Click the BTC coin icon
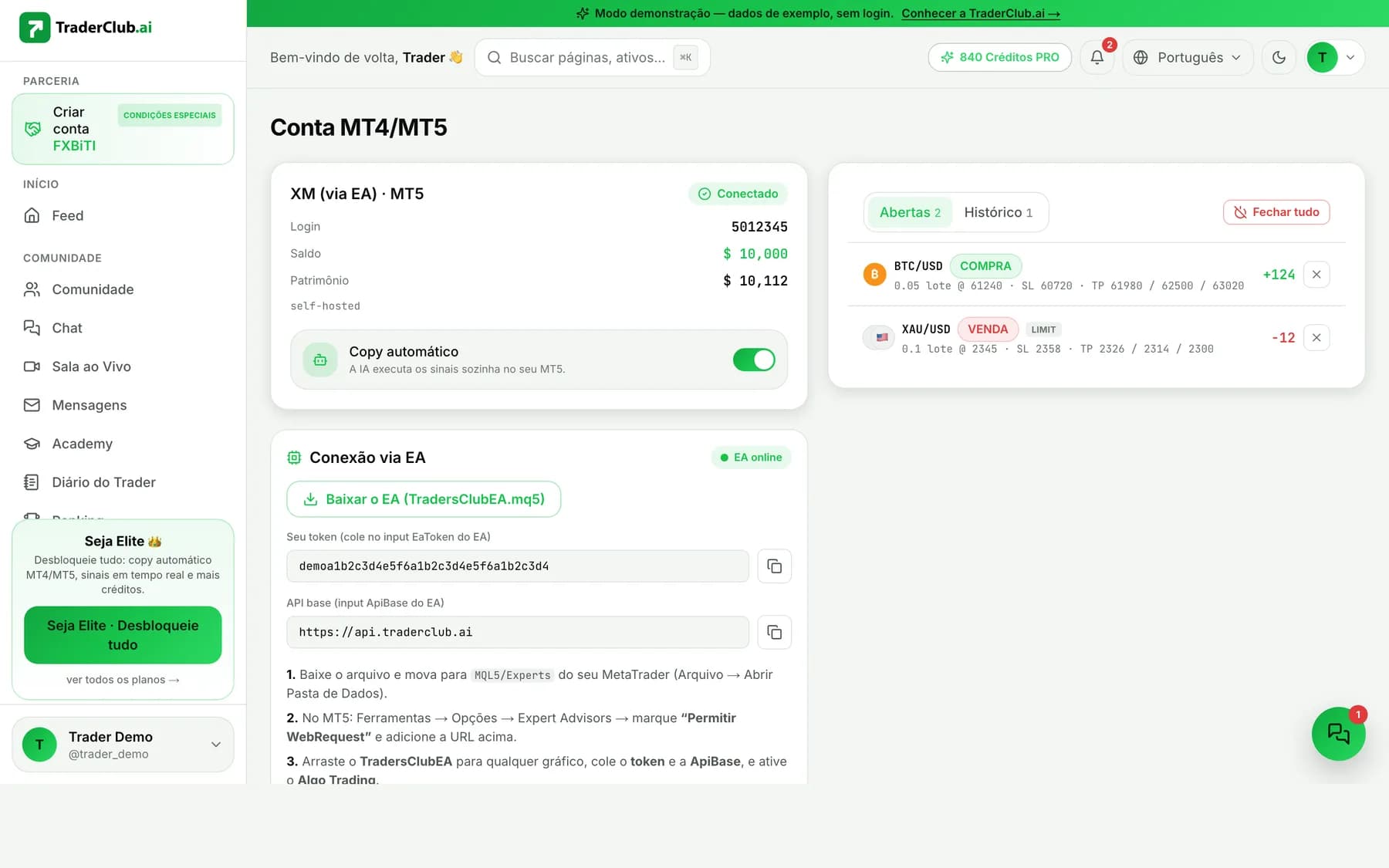The height and width of the screenshot is (868, 1389). pos(874,275)
